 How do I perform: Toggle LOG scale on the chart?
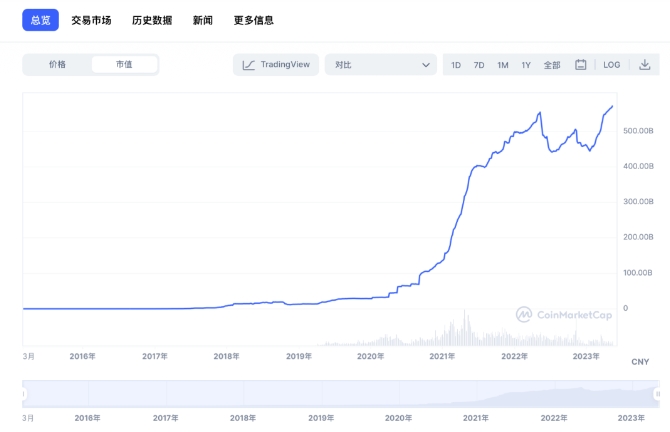click(x=611, y=65)
